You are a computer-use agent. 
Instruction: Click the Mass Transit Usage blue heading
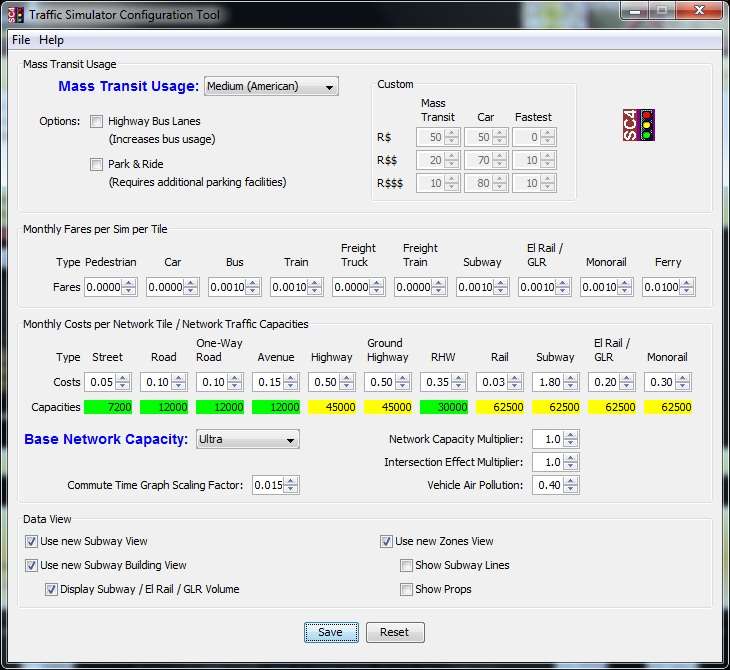[x=128, y=87]
